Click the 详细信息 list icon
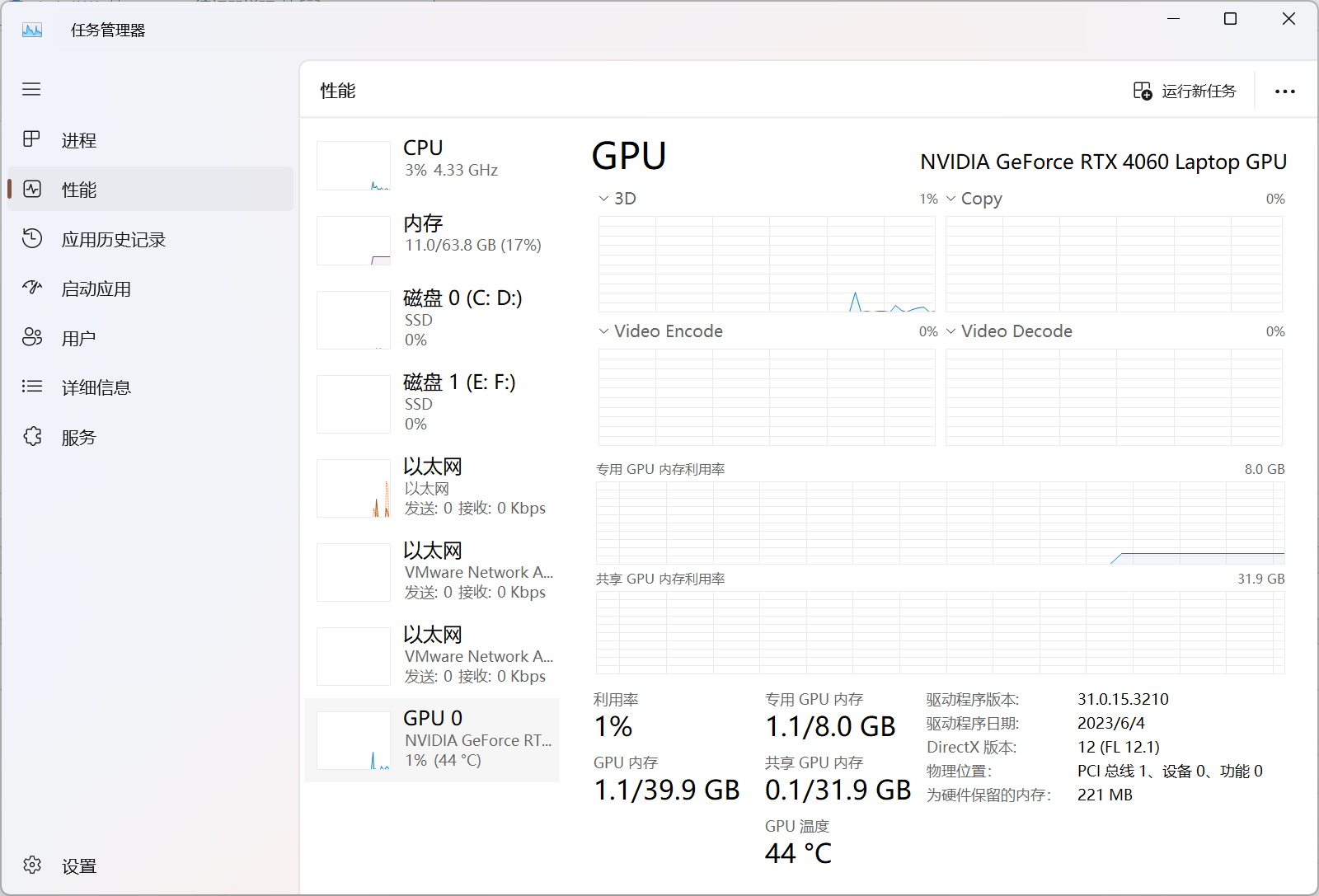Screen dimensions: 1319x896 click(32, 386)
